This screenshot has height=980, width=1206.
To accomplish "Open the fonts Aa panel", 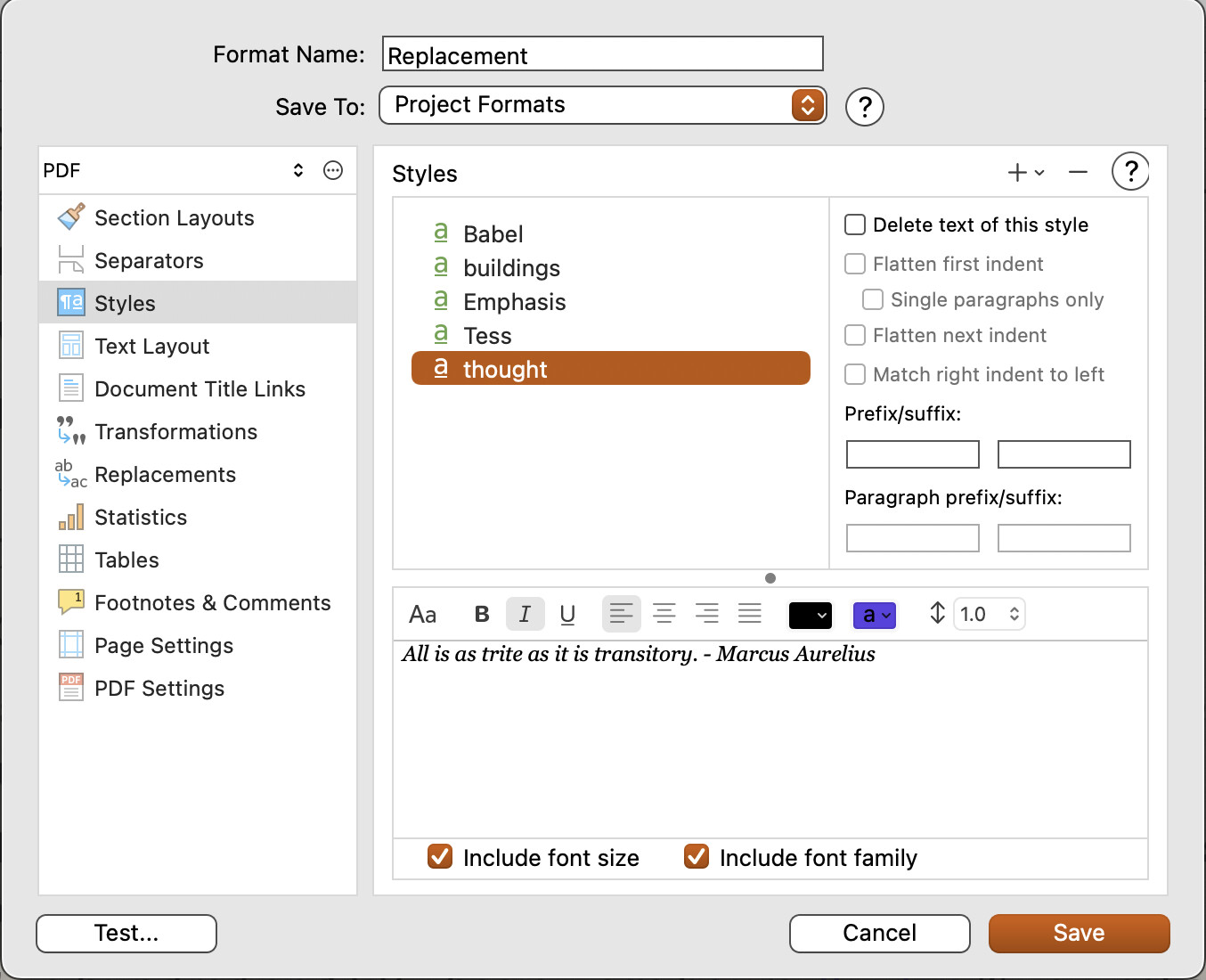I will pos(422,615).
